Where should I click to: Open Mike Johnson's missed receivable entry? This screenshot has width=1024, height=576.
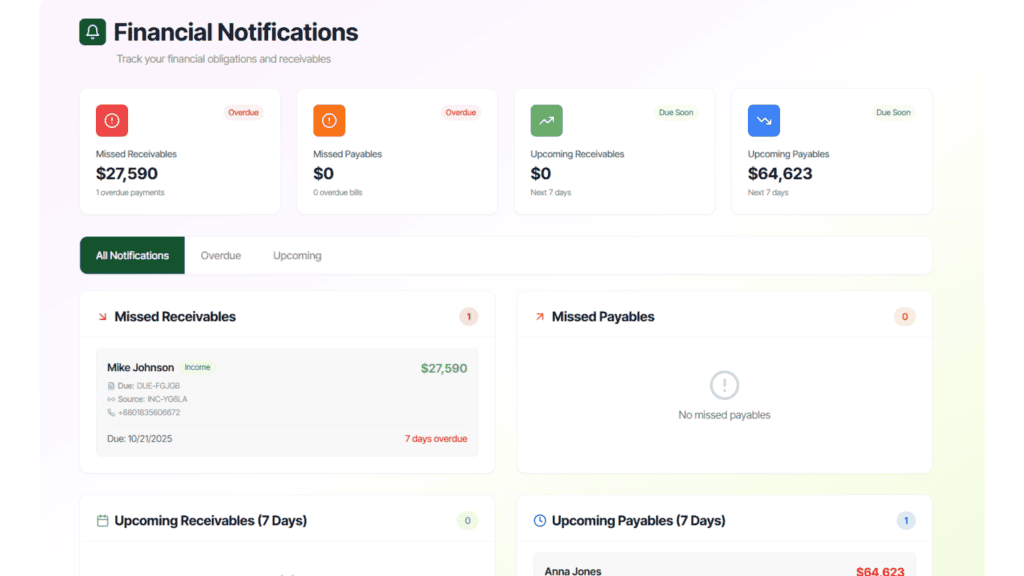coord(287,402)
